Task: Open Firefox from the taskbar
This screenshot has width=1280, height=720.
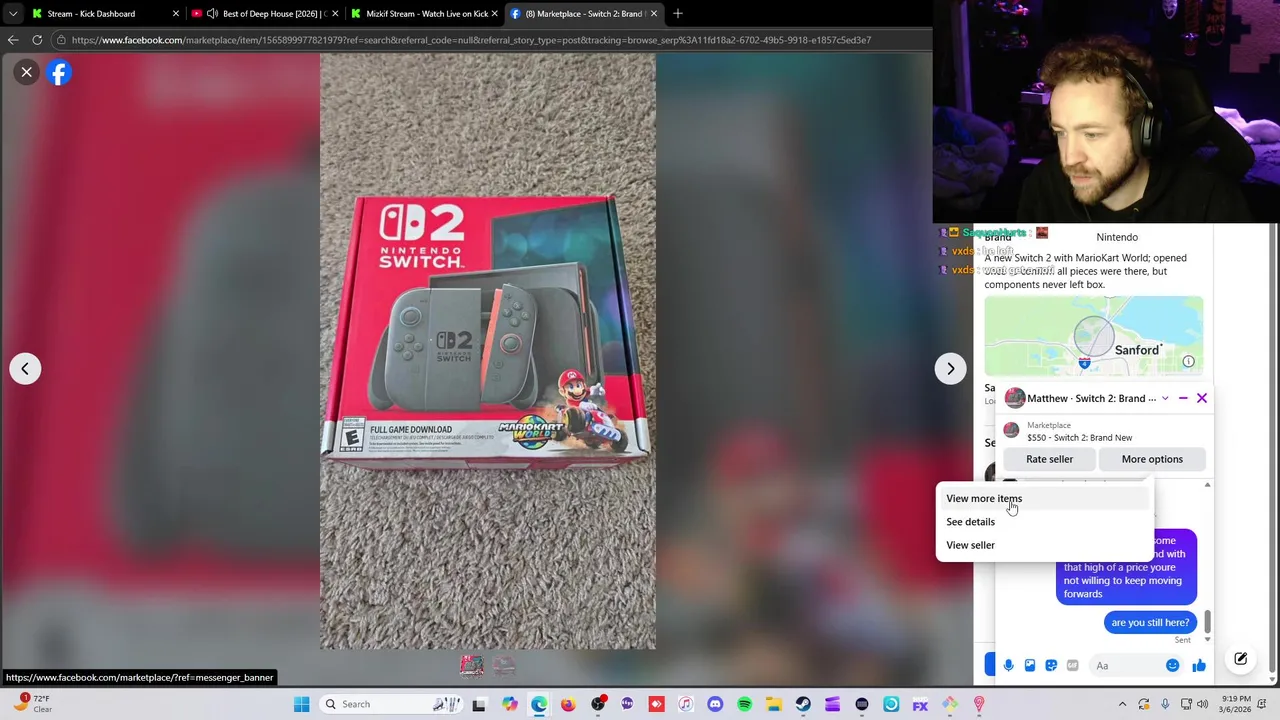Action: (568, 704)
